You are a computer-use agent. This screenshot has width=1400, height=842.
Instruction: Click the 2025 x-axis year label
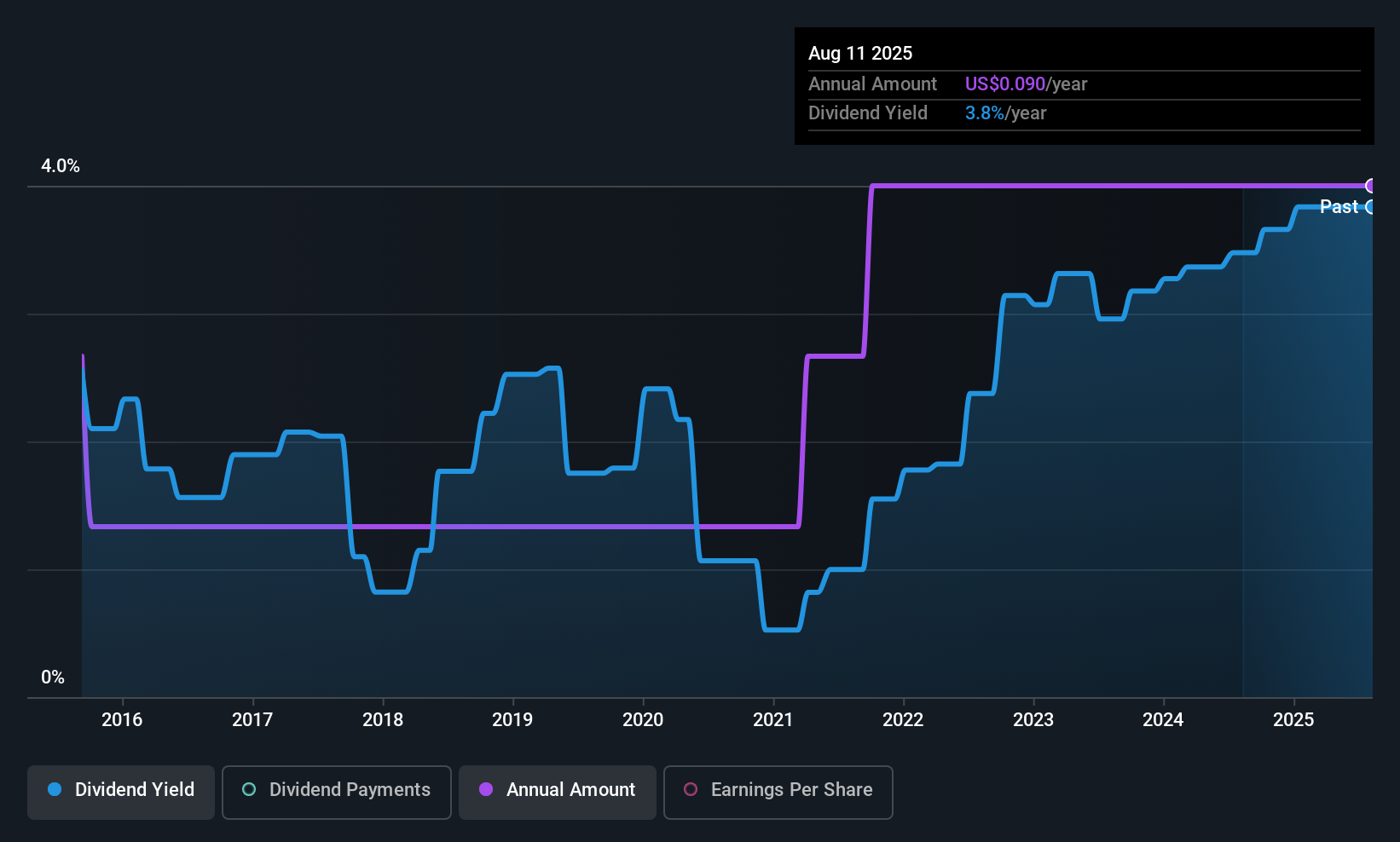click(1293, 719)
